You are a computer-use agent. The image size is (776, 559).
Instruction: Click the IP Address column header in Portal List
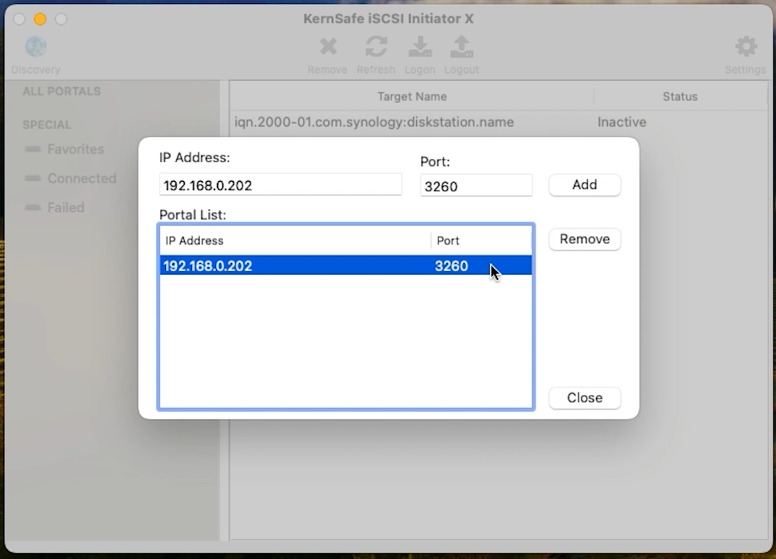[295, 241]
